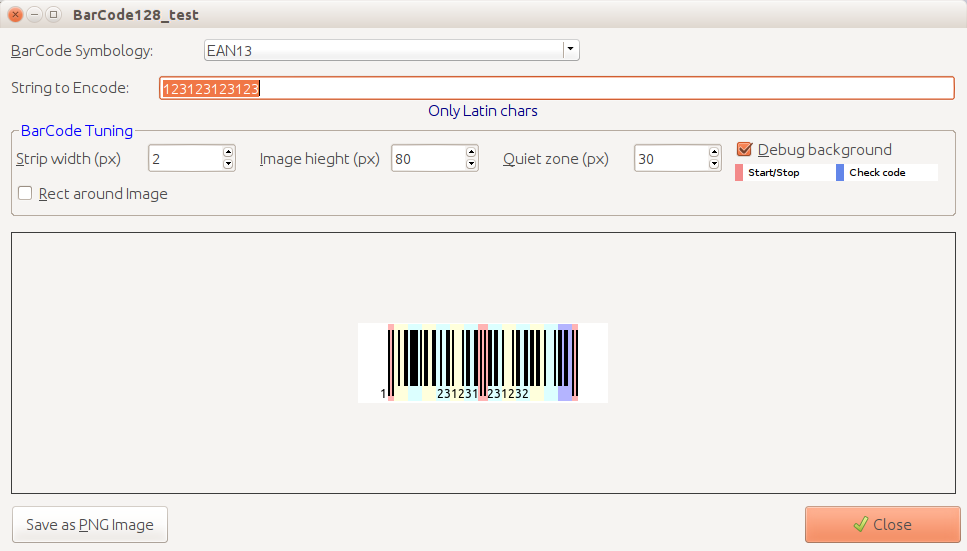Click the red Start/Stop color swatch

click(739, 173)
